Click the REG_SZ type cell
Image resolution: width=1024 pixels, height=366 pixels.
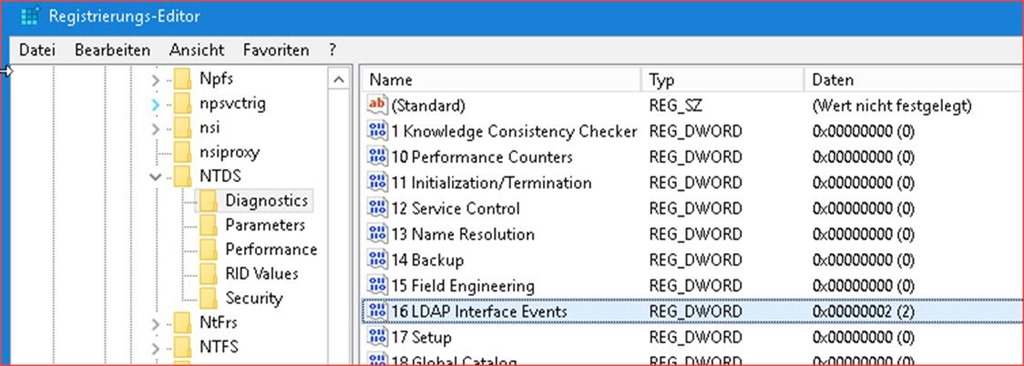pos(675,105)
